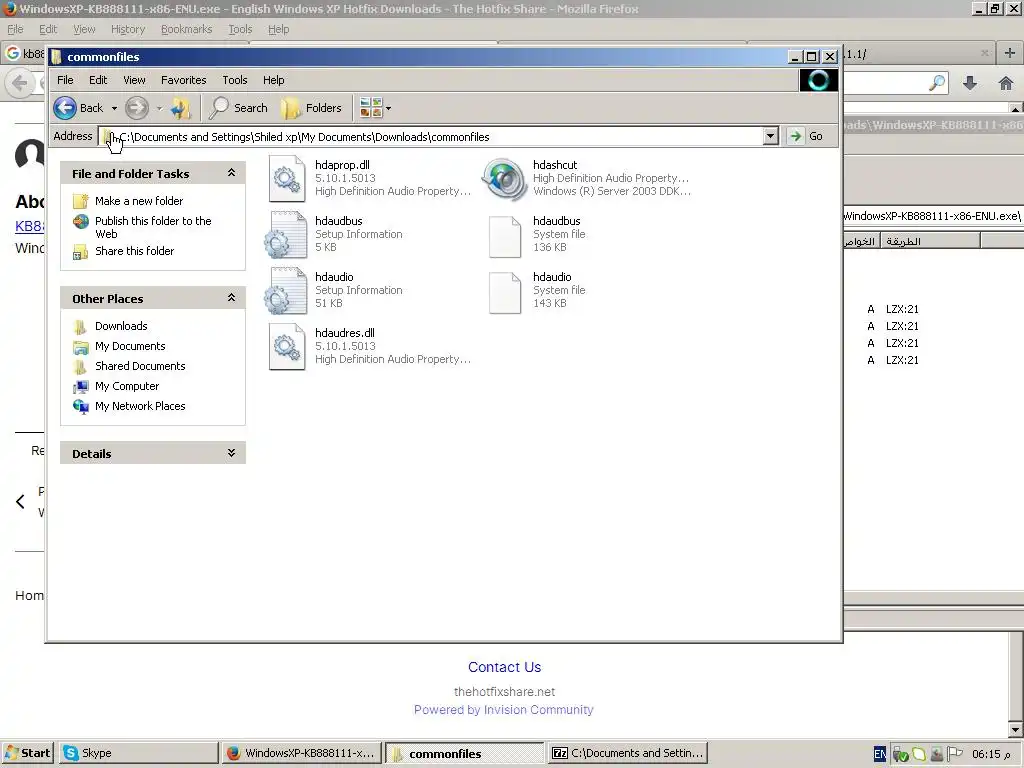Open the File menu in commonfiles window
The image size is (1024, 768).
pyautogui.click(x=65, y=80)
